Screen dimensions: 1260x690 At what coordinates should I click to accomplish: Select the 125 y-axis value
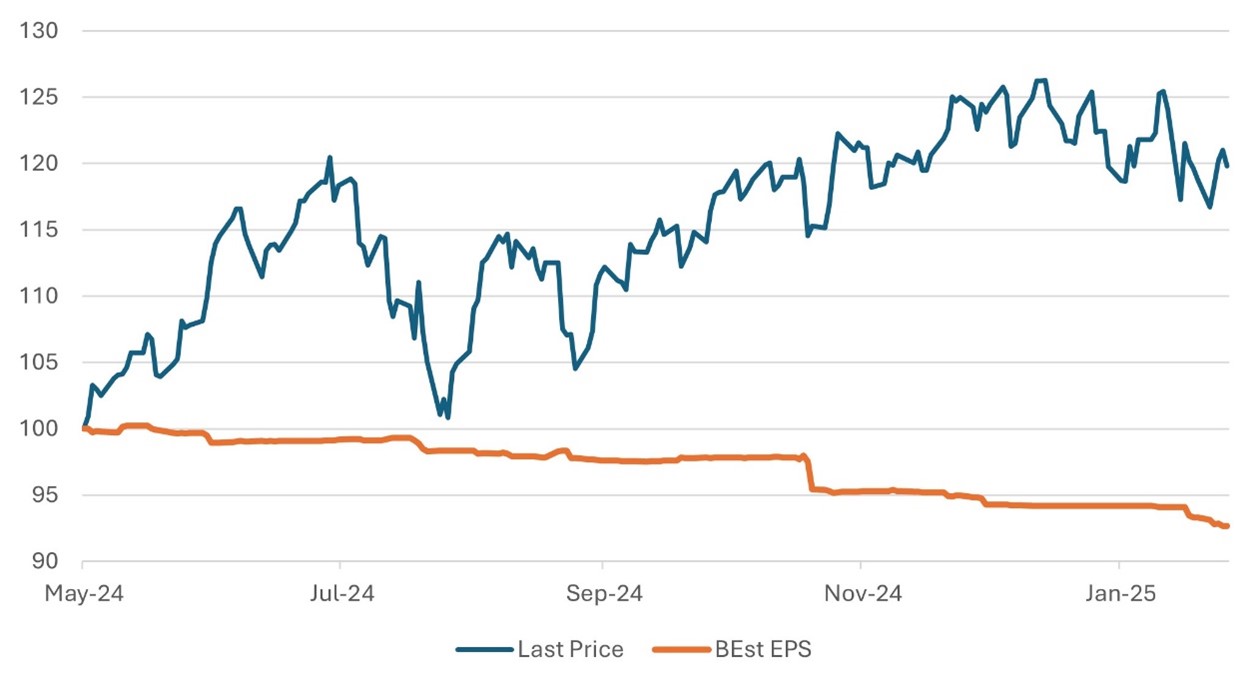(40, 97)
